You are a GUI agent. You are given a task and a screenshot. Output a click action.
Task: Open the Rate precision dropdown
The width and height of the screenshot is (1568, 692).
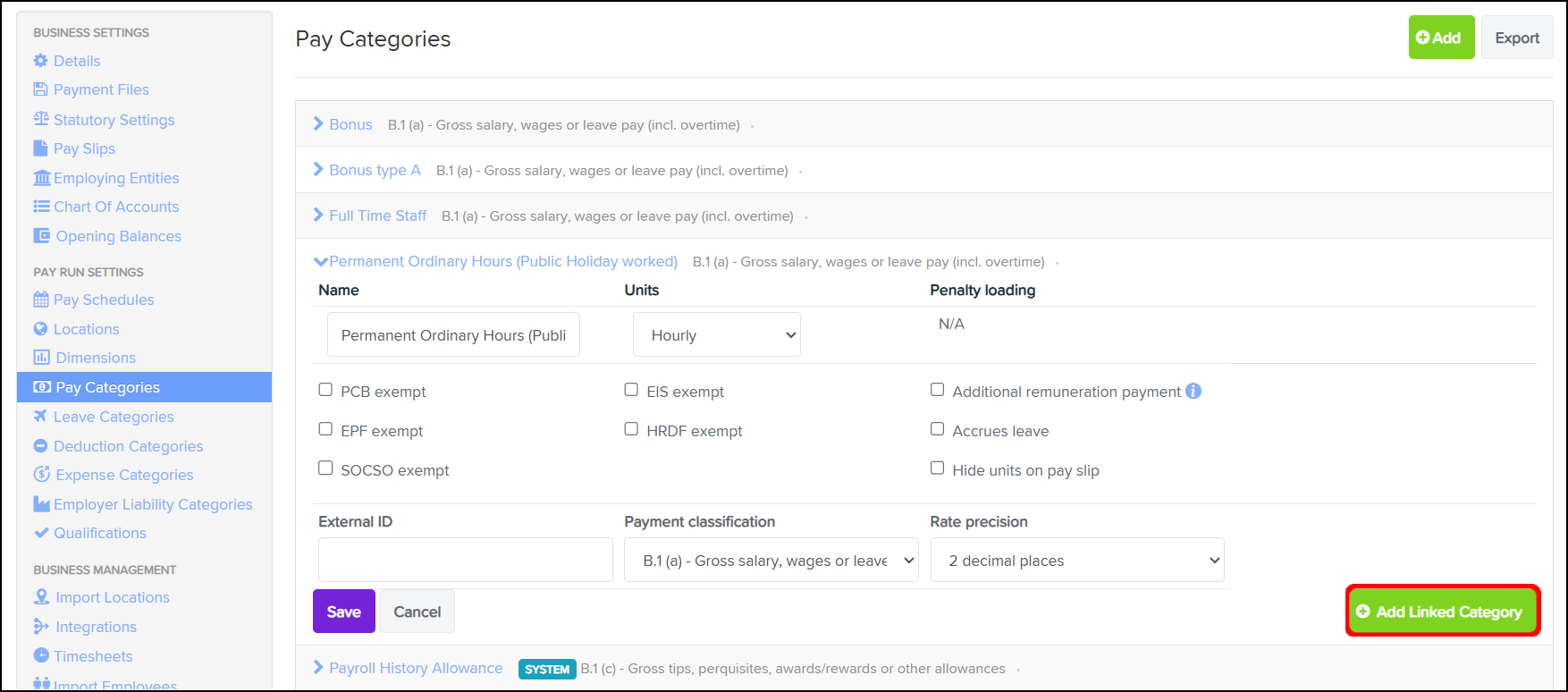1077,561
